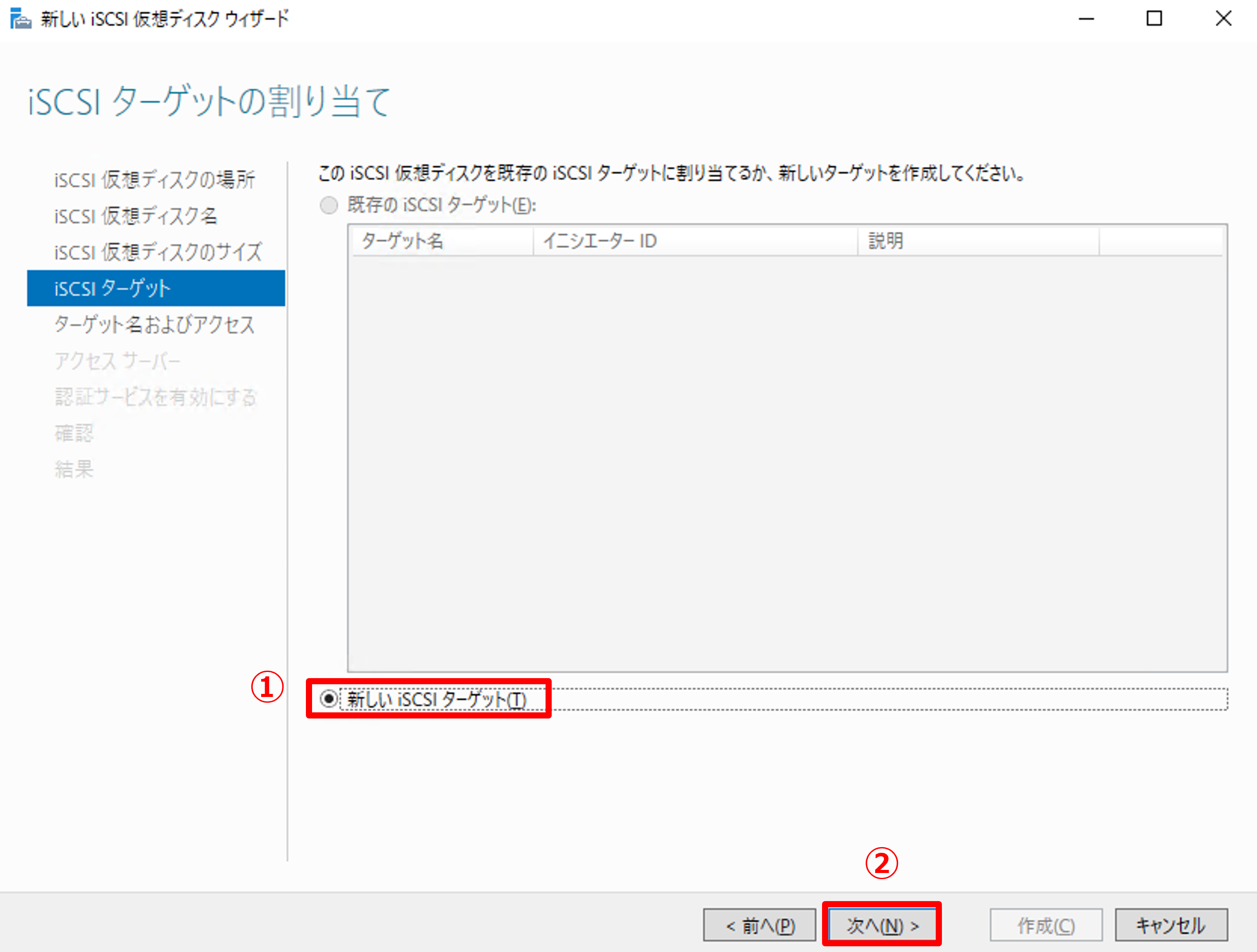Click the iSCSI ターゲットの割り当て heading
This screenshot has width=1257, height=952.
[x=209, y=102]
